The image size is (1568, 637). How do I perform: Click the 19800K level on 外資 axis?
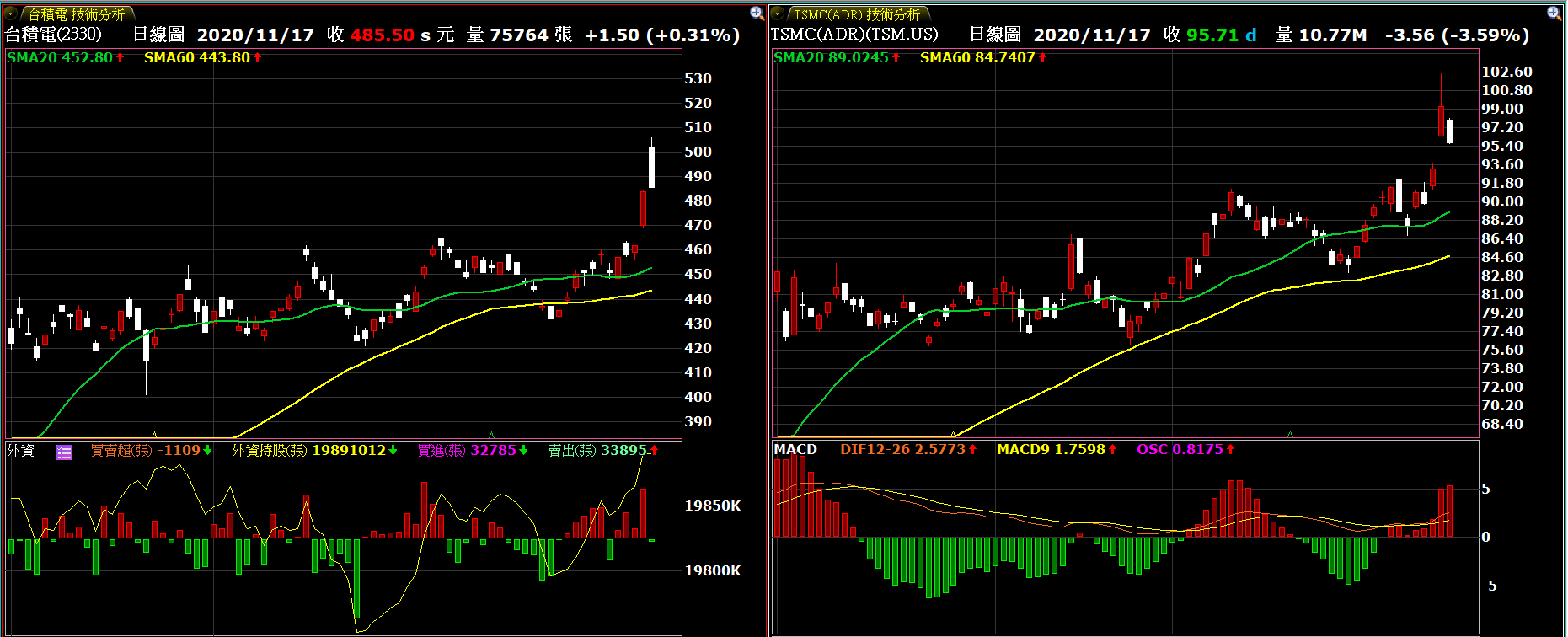[x=713, y=571]
